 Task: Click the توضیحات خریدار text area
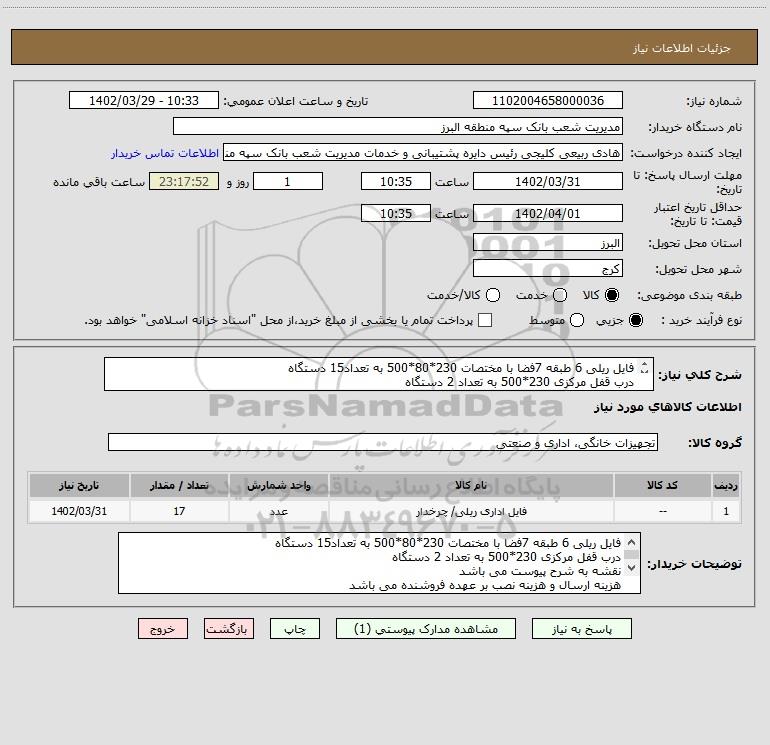(x=379, y=563)
